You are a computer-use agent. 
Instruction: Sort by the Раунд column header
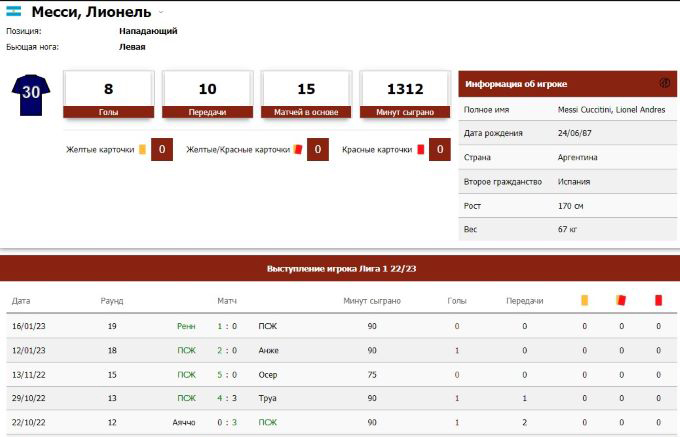tap(112, 300)
